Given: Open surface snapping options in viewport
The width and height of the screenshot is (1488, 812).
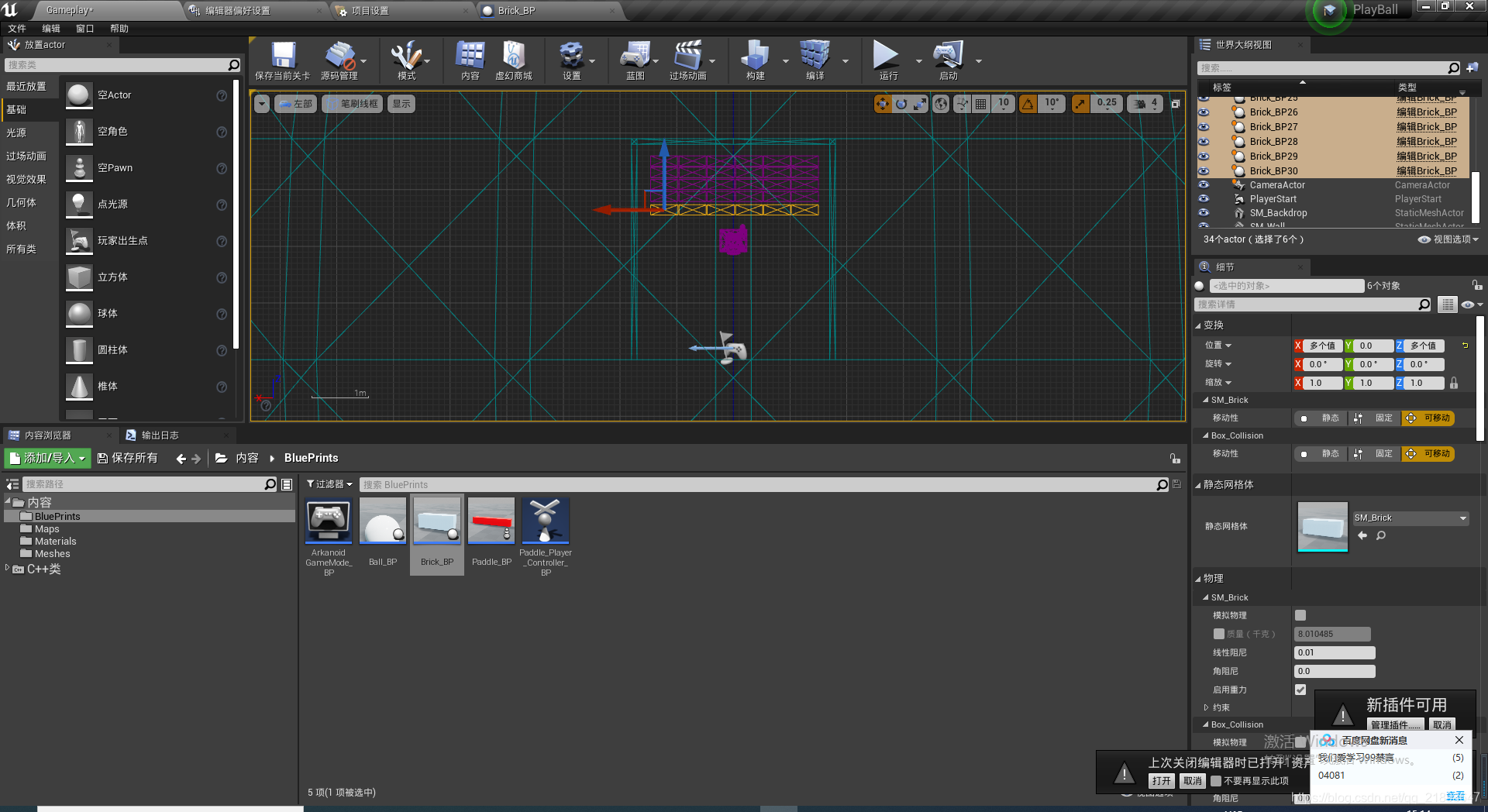Looking at the screenshot, I should click(x=962, y=104).
